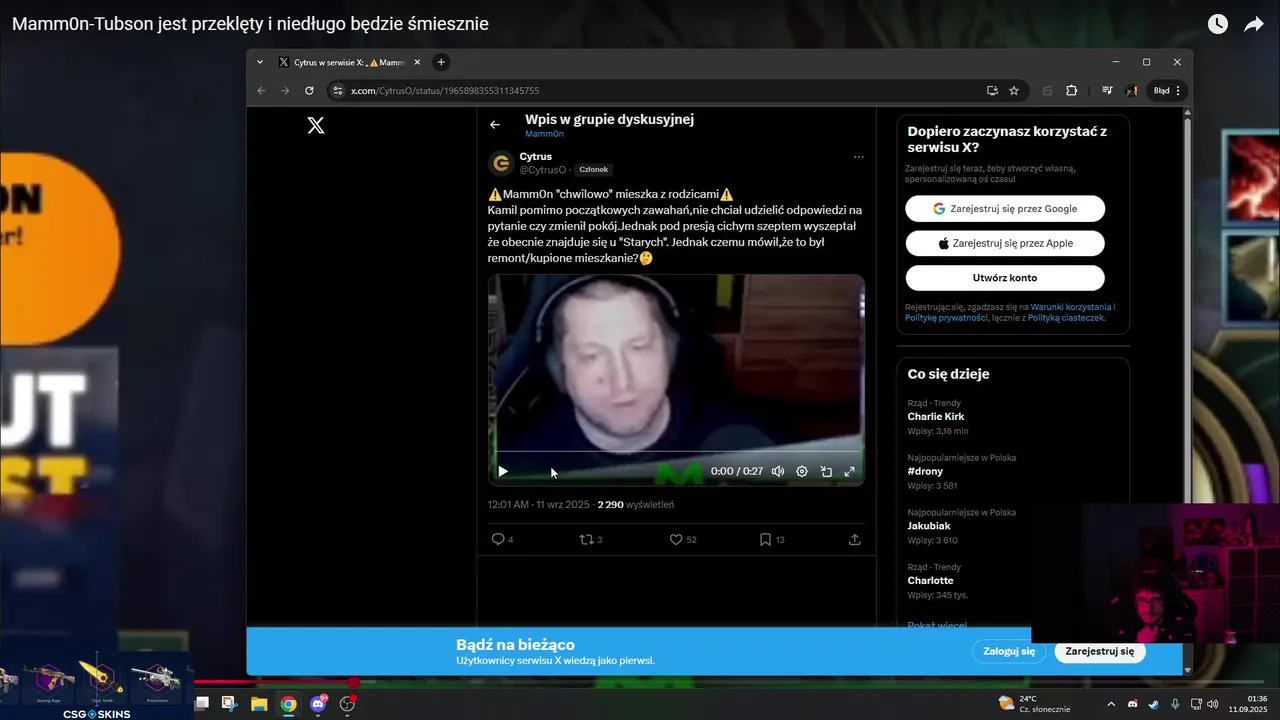Click Zarejestruj się in the bottom banner
Viewport: 1280px width, 720px height.
pyautogui.click(x=1100, y=651)
